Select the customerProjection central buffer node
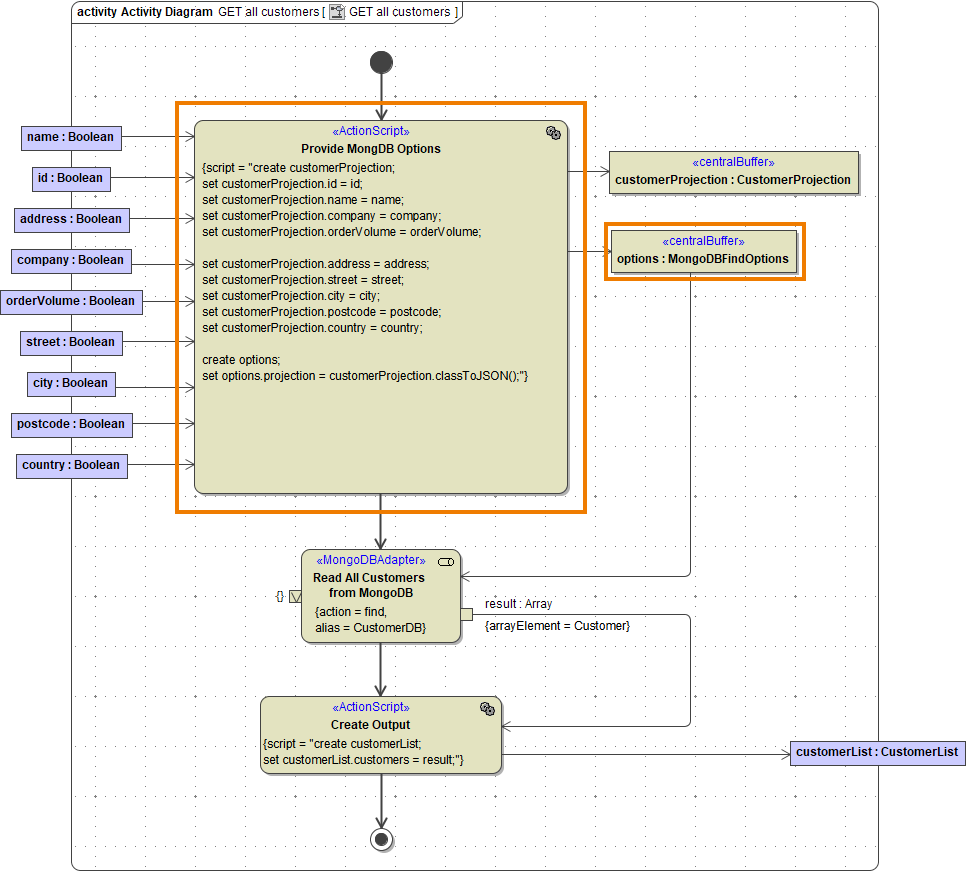Image resolution: width=966 pixels, height=871 pixels. 734,172
